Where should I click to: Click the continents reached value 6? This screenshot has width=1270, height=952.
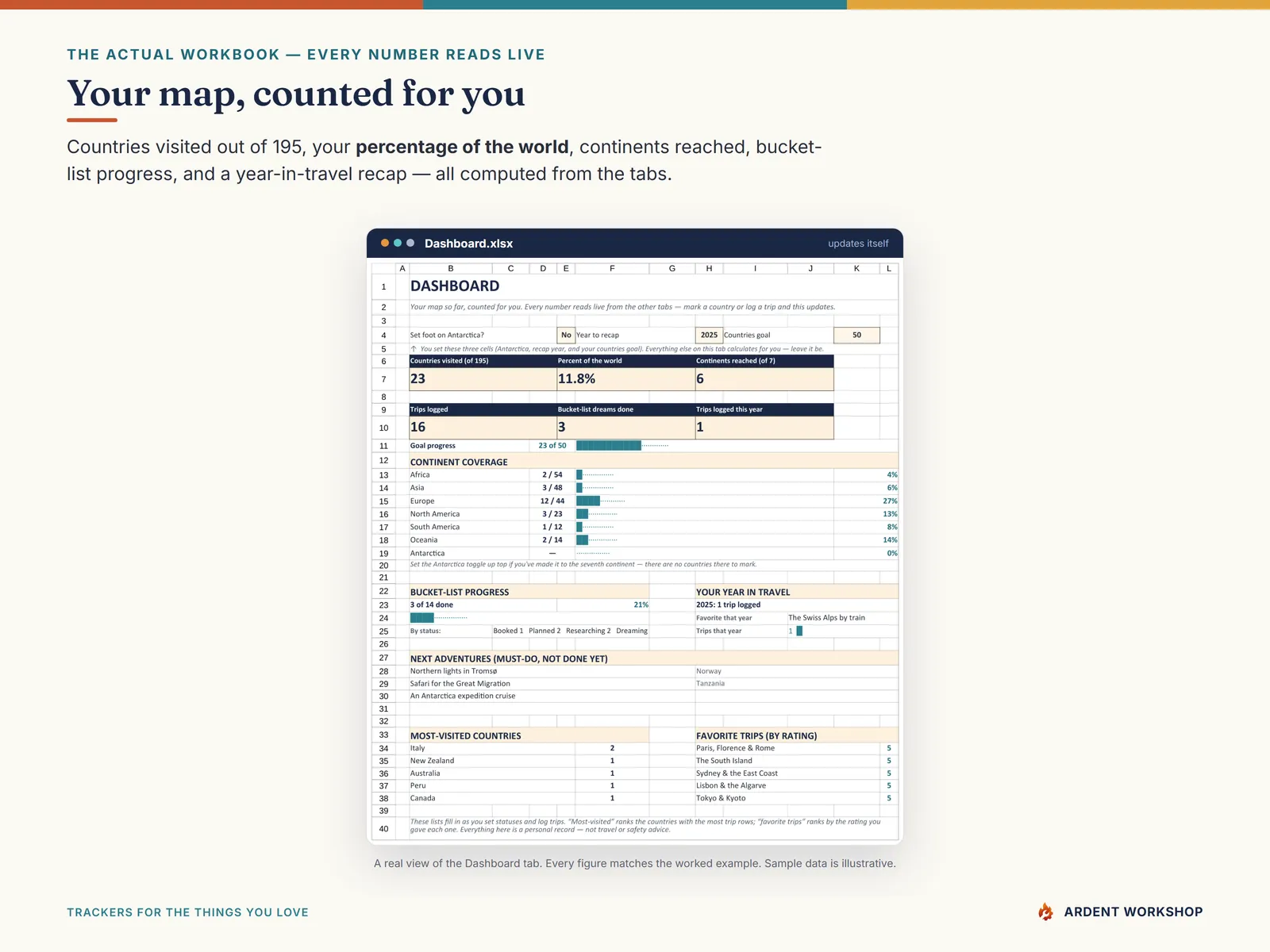[x=700, y=379]
